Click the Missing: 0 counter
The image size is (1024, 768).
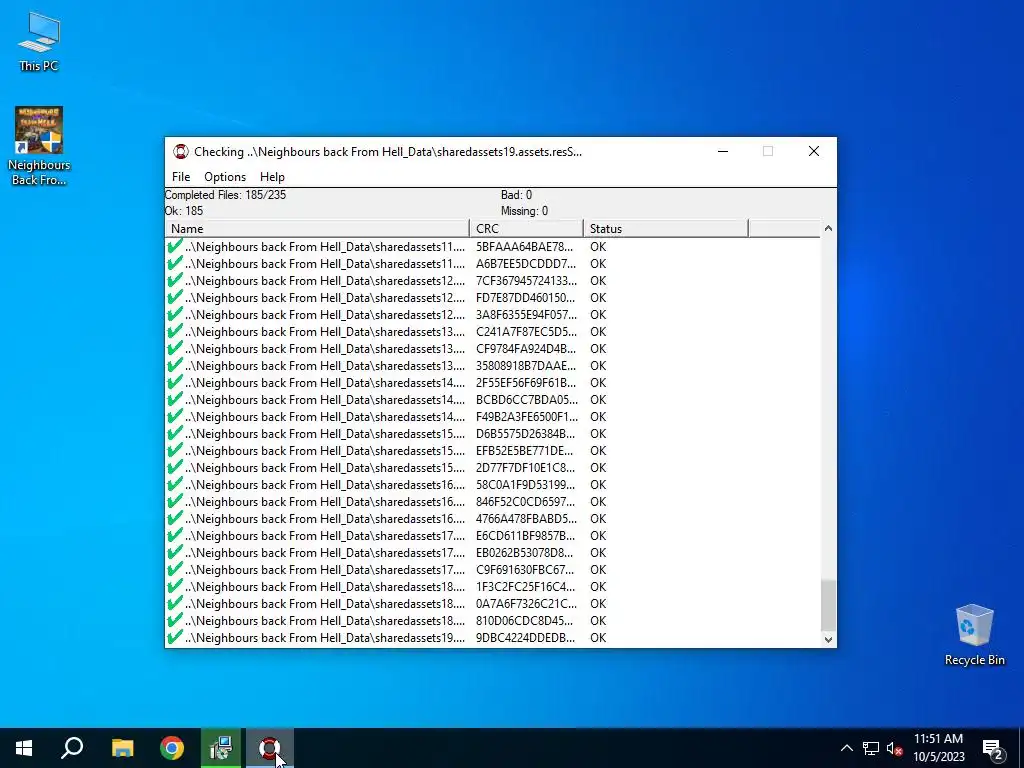(524, 211)
